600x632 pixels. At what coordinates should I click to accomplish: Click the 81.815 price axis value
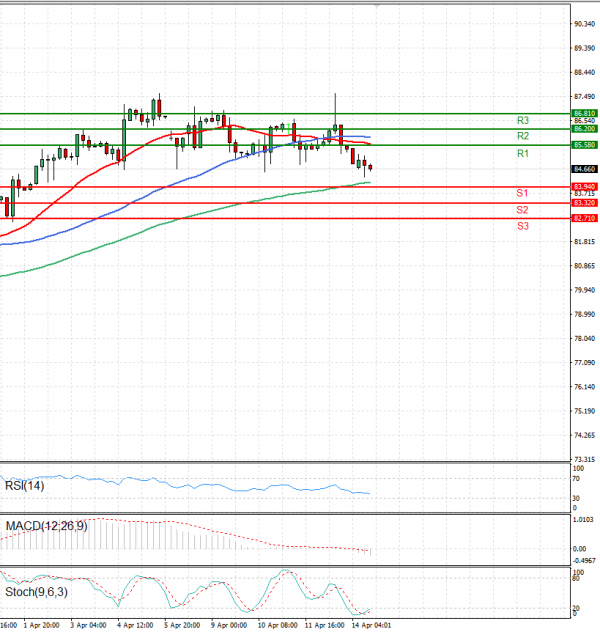click(584, 242)
